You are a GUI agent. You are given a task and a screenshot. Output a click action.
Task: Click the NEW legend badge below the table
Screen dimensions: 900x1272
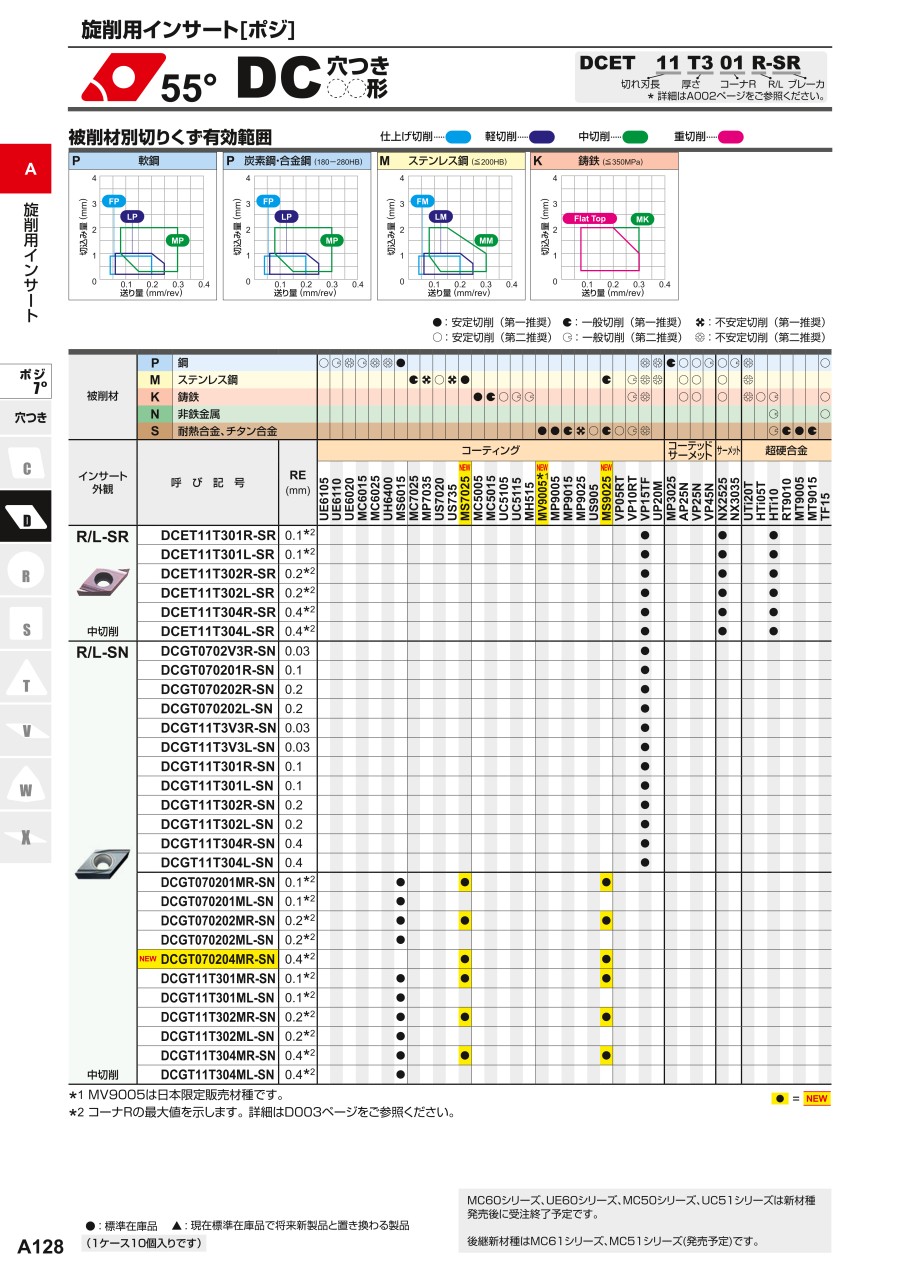[817, 1098]
